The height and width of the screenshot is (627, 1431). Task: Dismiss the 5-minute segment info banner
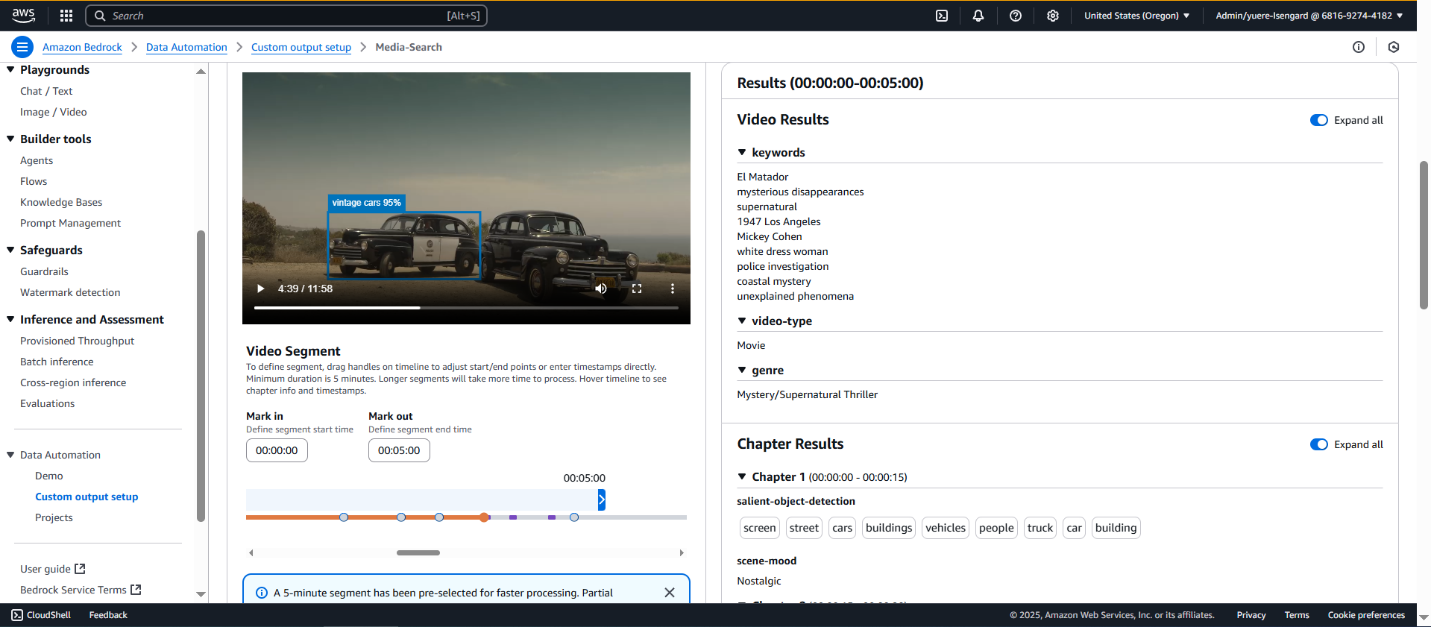click(x=669, y=592)
